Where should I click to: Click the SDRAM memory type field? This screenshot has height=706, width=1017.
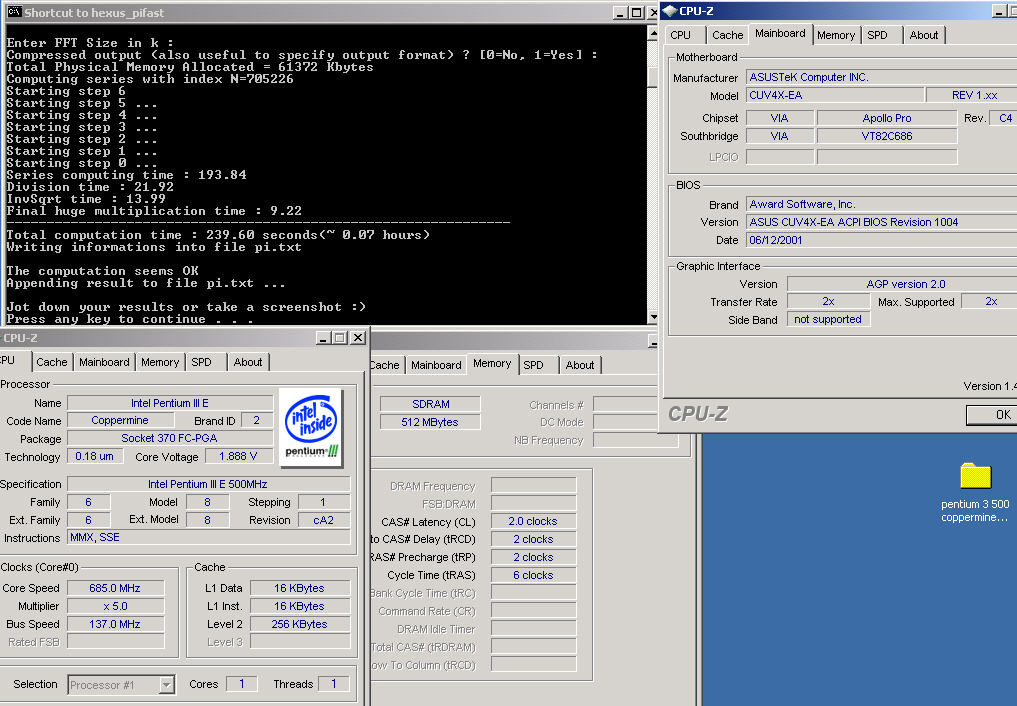tap(430, 404)
